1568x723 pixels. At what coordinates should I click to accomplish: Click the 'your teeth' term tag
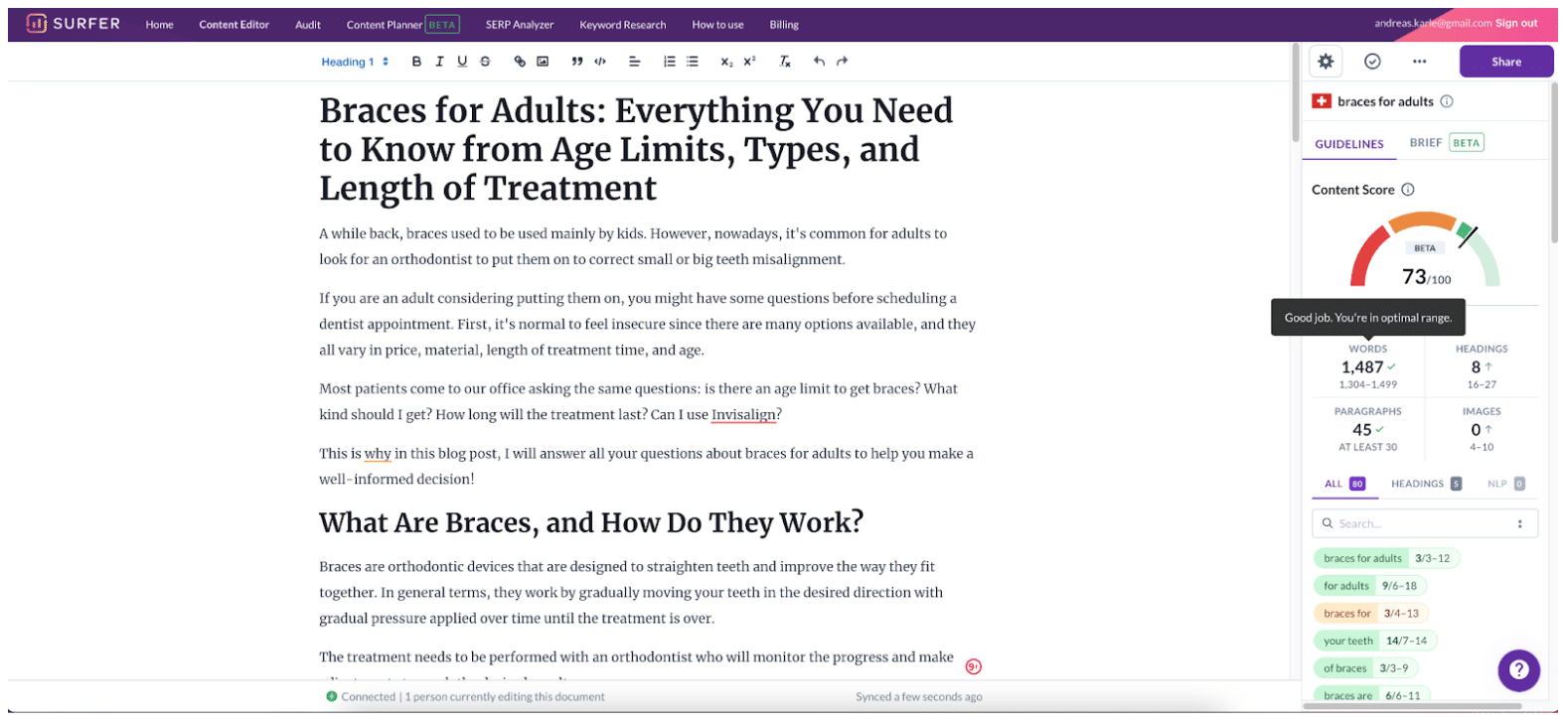pyautogui.click(x=1375, y=641)
